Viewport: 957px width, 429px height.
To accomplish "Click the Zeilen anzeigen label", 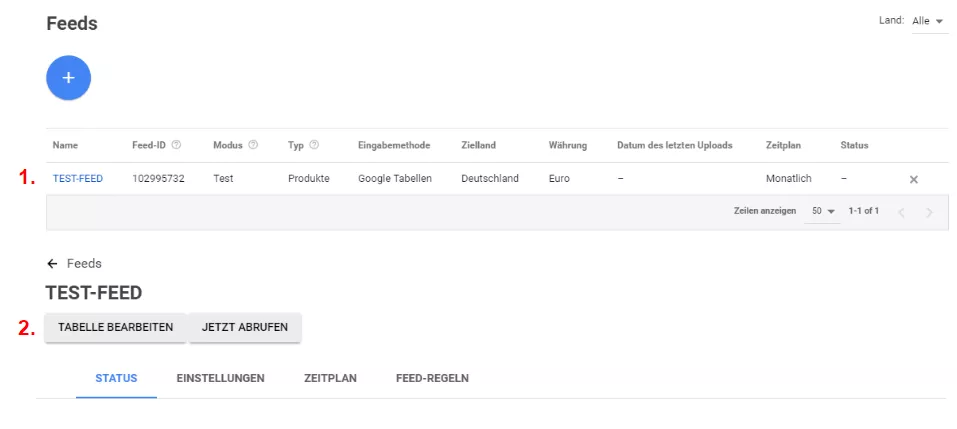I will tap(765, 211).
